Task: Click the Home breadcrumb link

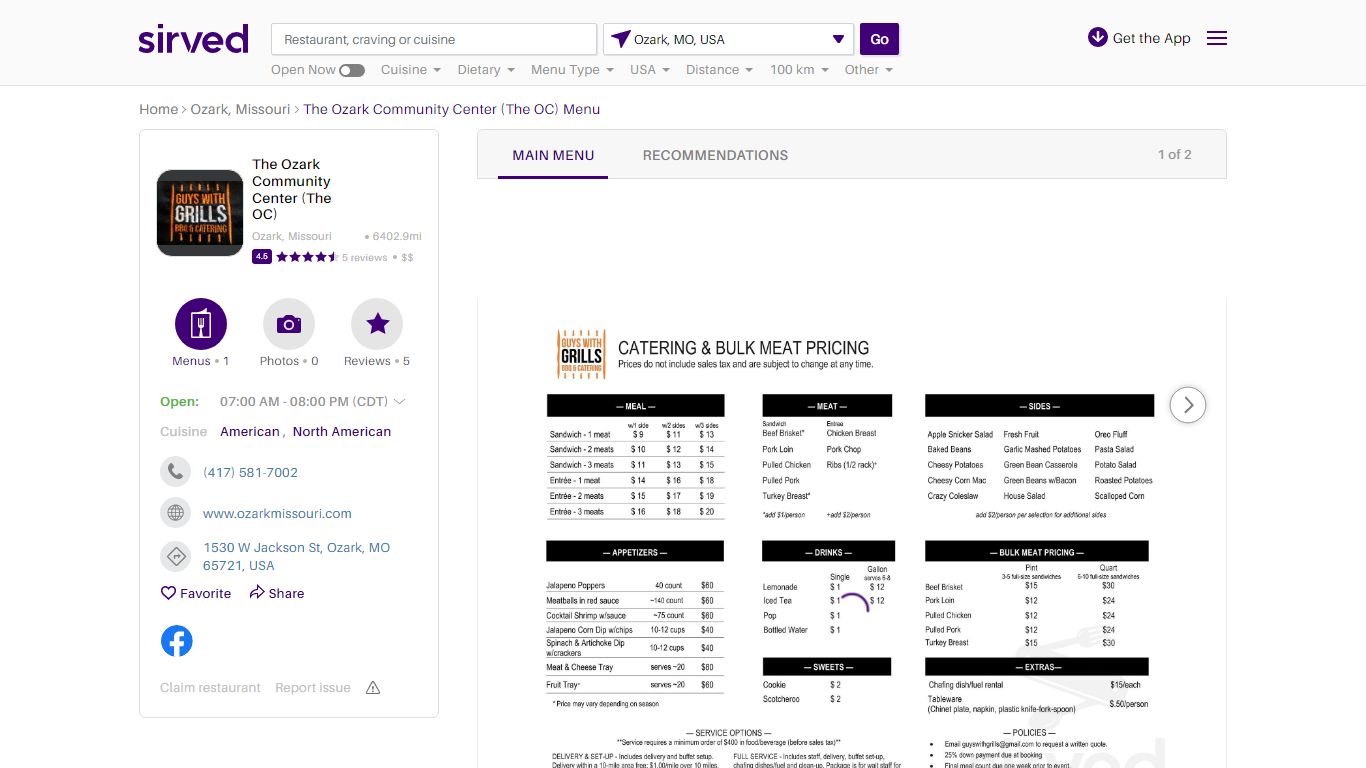Action: click(159, 109)
